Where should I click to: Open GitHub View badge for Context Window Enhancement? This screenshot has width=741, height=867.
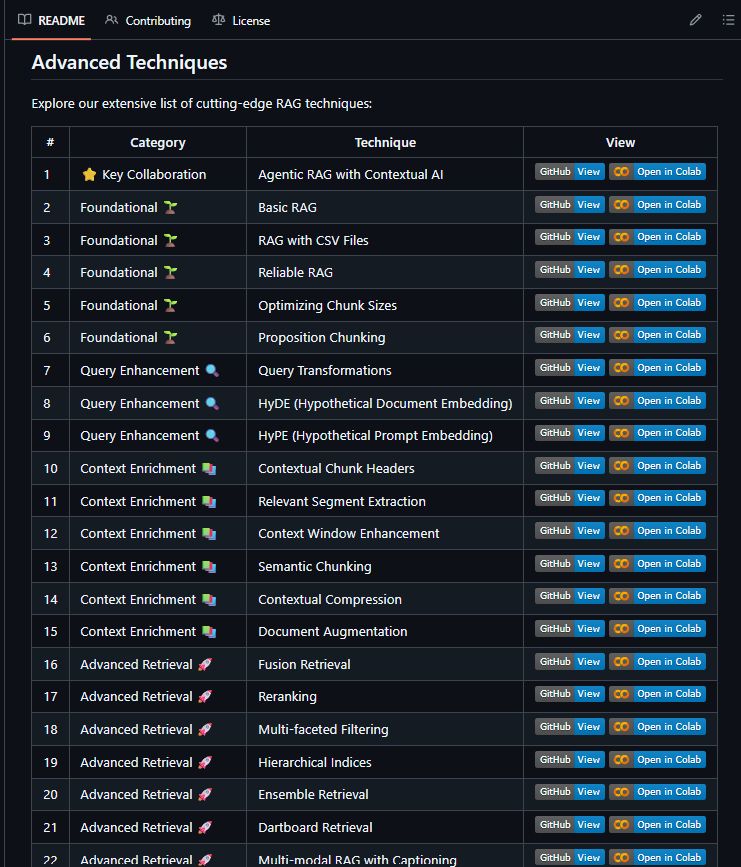(x=570, y=531)
